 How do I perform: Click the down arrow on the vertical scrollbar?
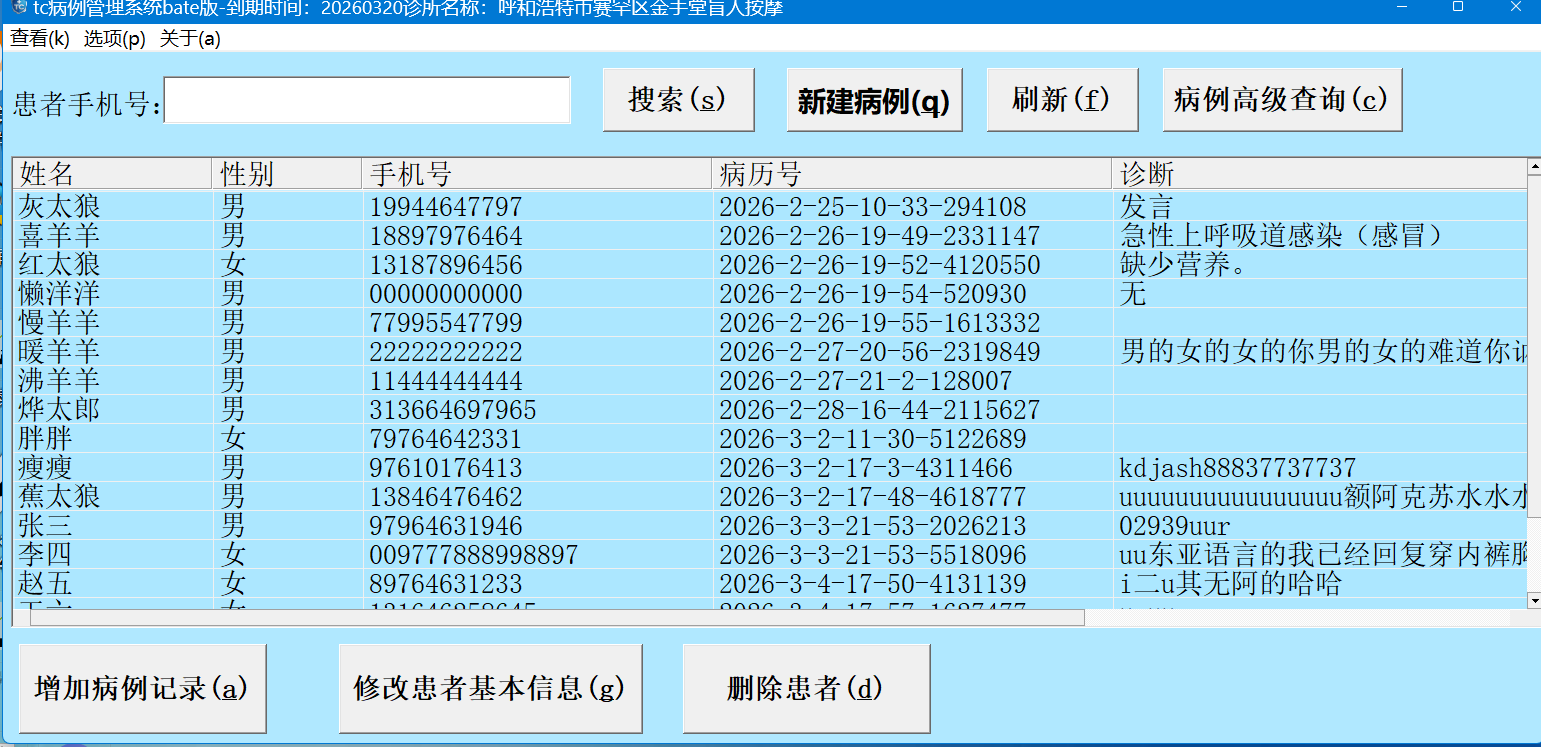point(1533,600)
